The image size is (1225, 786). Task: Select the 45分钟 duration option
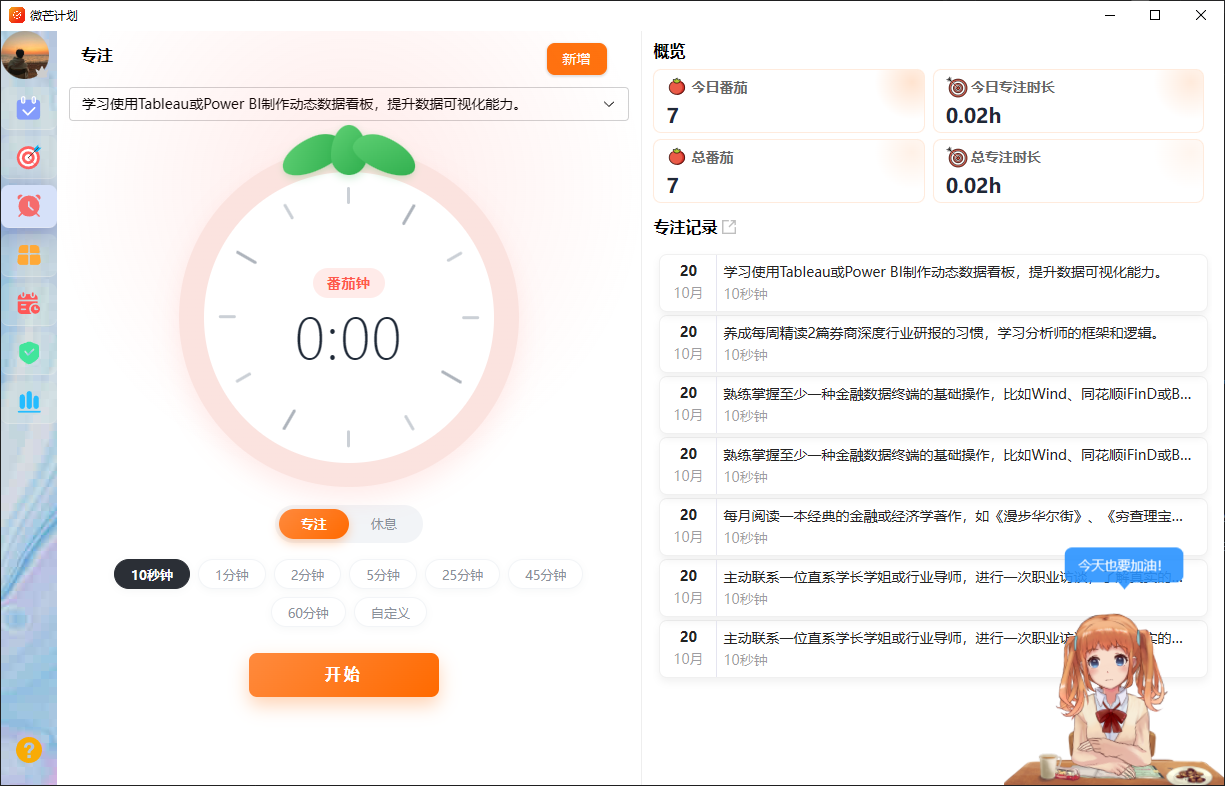click(x=546, y=575)
